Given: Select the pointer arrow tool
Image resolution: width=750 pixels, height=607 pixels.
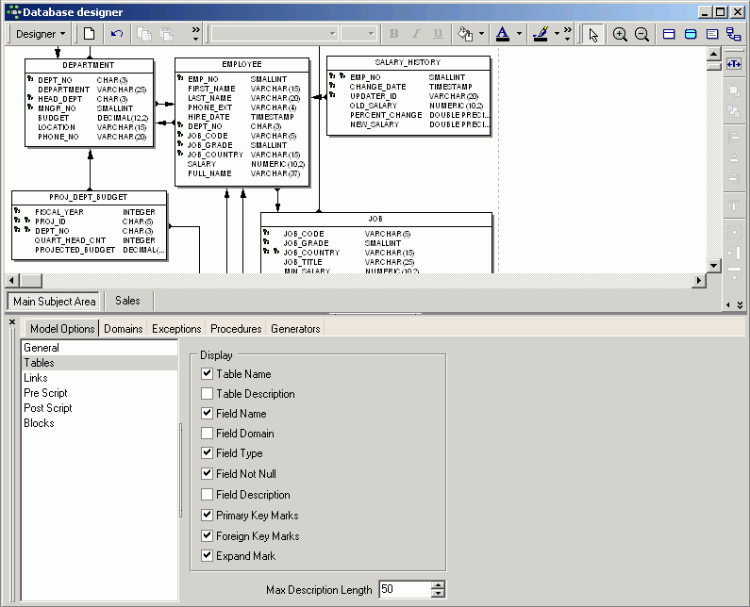Looking at the screenshot, I should click(x=593, y=34).
